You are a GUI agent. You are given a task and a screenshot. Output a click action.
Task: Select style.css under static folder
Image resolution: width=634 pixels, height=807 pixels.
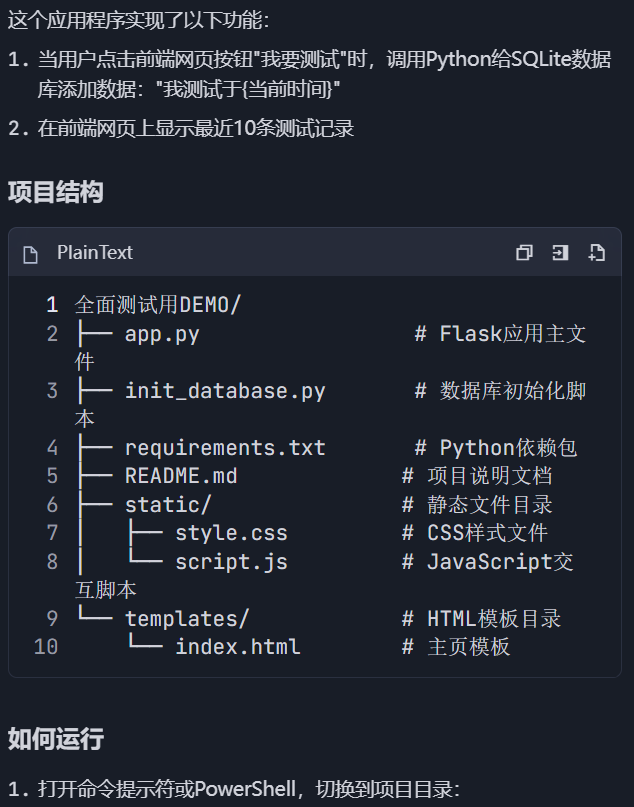pyautogui.click(x=229, y=532)
